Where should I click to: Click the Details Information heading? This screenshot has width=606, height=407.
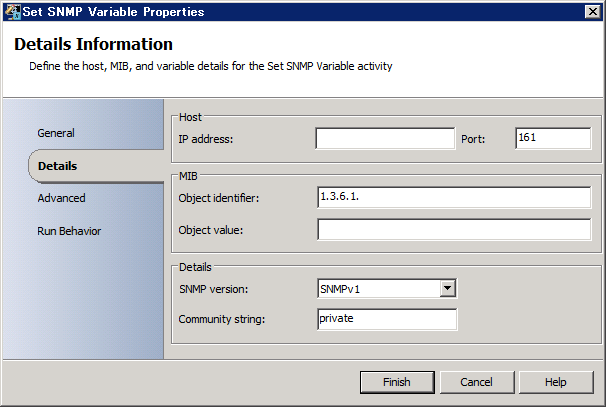93,44
